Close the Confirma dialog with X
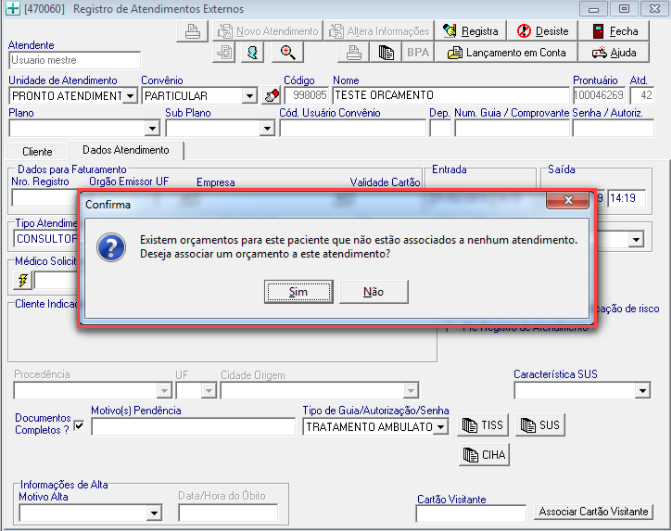This screenshot has height=531, width=671. click(567, 200)
